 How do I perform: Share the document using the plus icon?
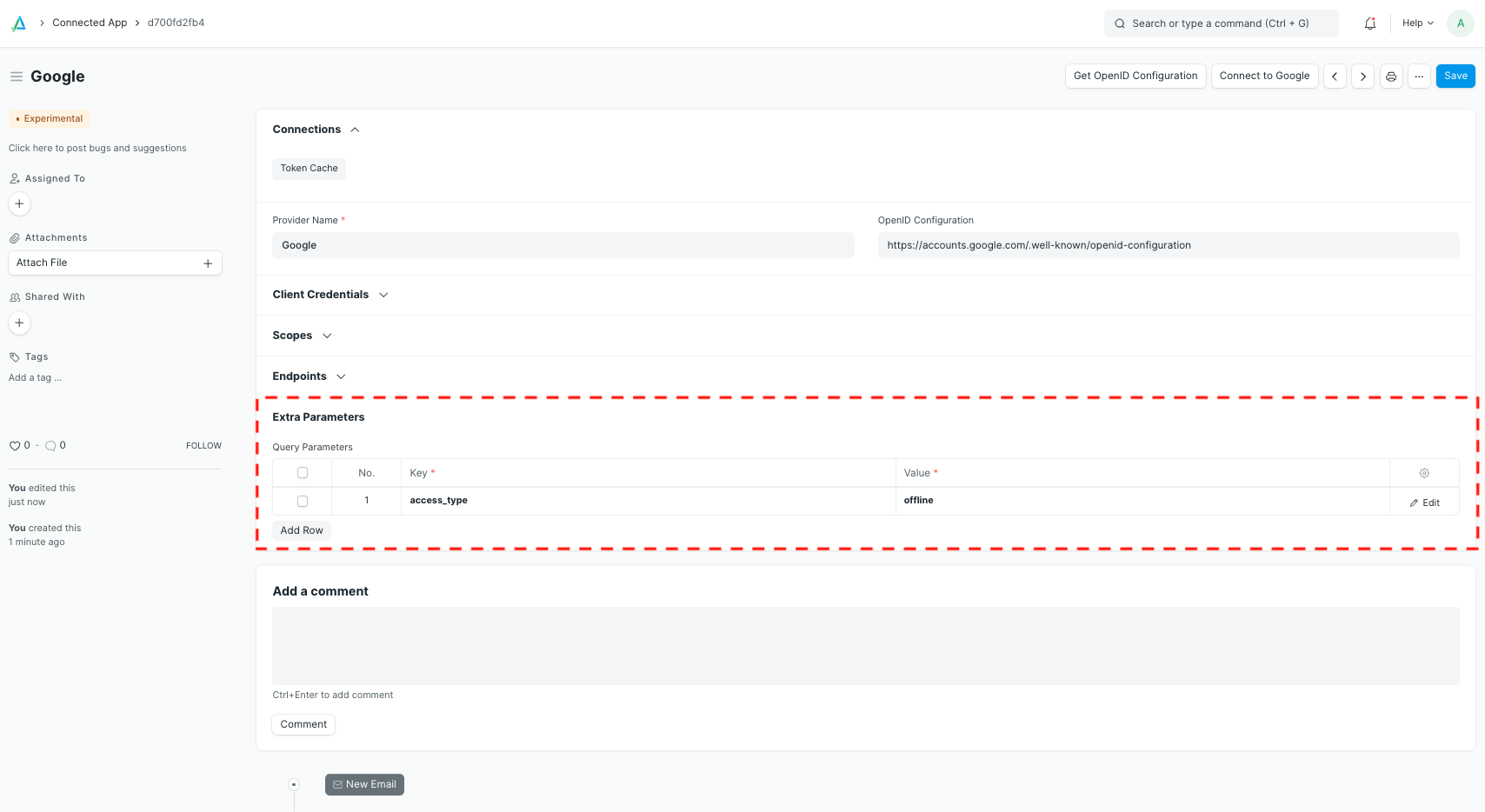[19, 323]
